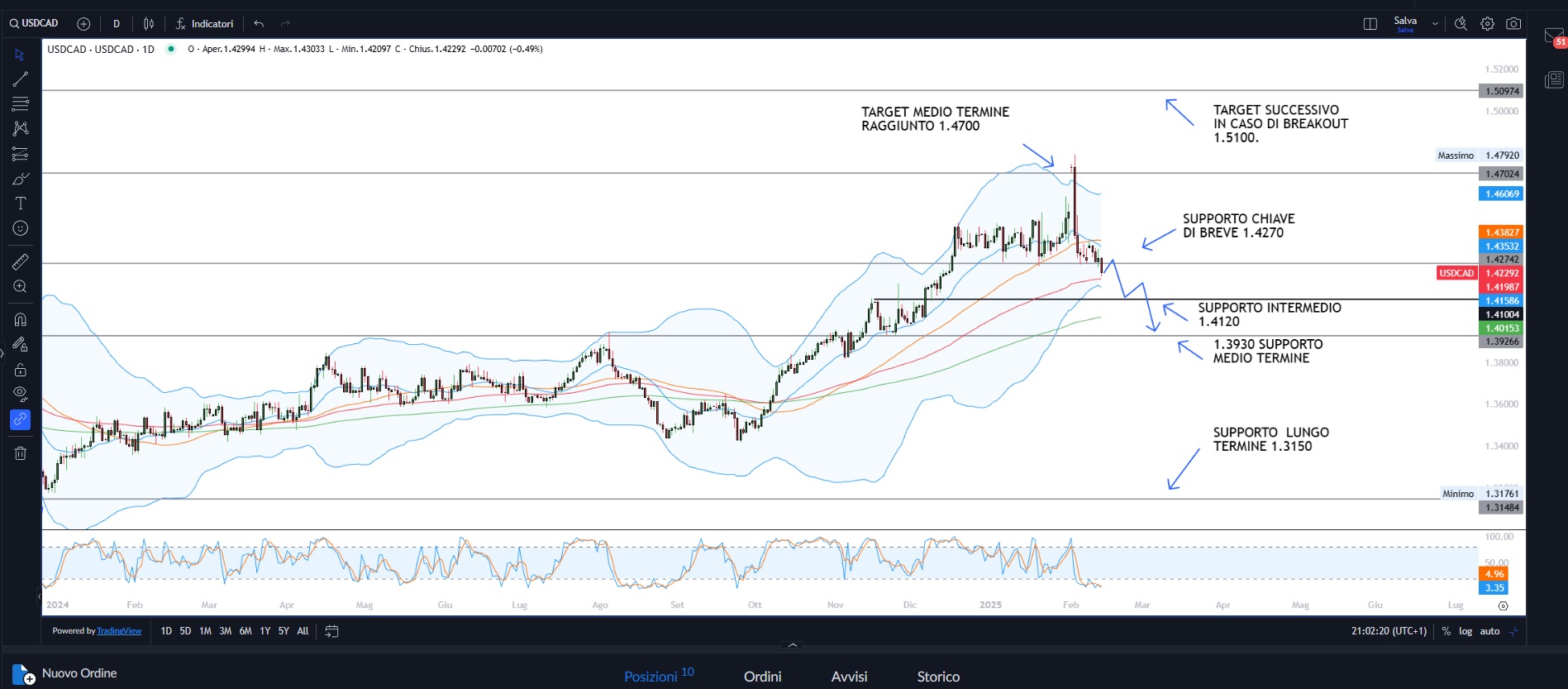Toggle logarithmic scale with log button

1466,631
